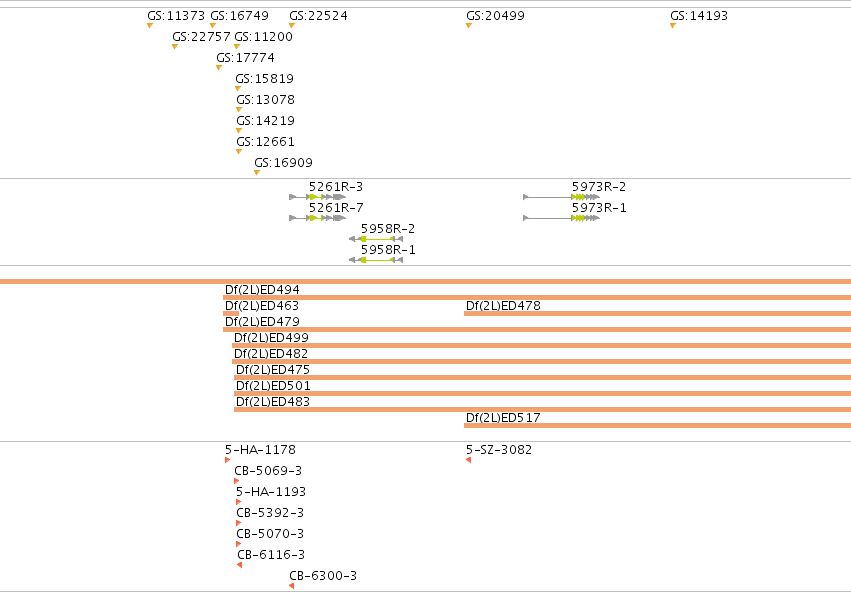Click the Df(2L)ED478 label
Screen dimensions: 851x592
[503, 305]
